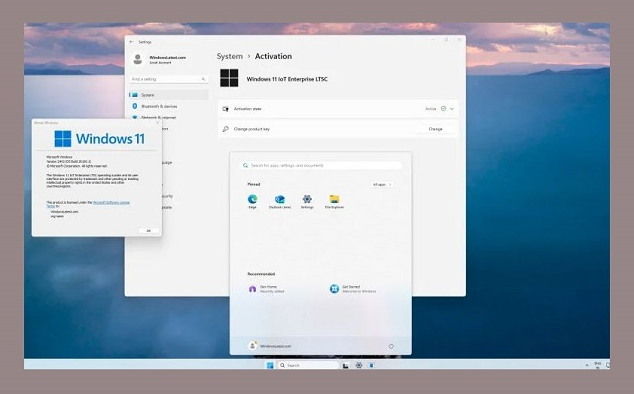Click the Active status text
Viewport: 634px width, 394px height.
430,109
